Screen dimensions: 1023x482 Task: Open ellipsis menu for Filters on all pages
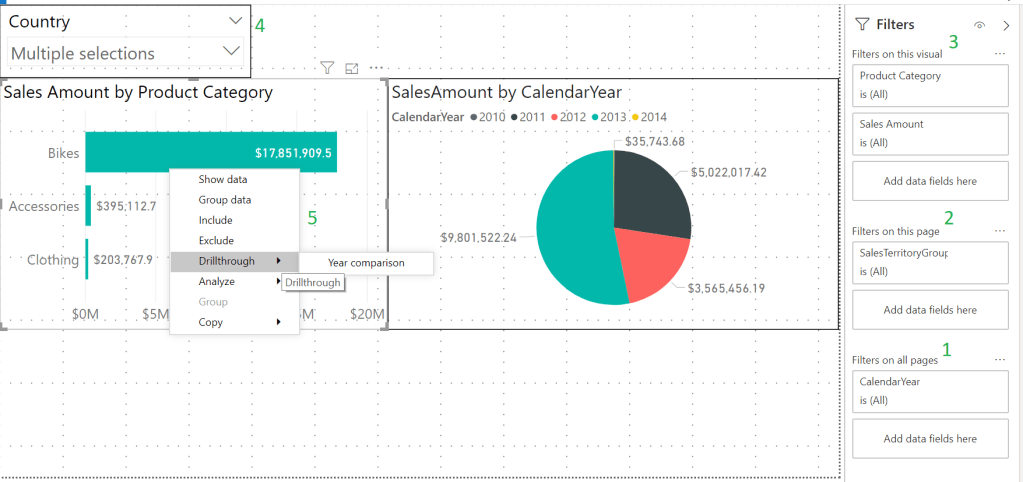999,359
